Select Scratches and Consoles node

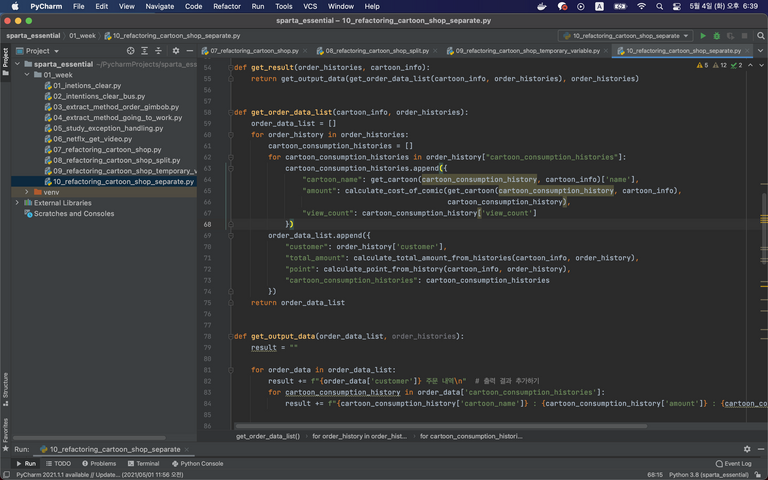(73, 214)
